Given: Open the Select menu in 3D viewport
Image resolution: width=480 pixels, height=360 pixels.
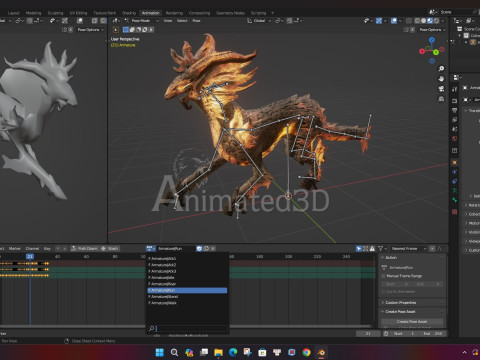Looking at the screenshot, I should tap(182, 21).
